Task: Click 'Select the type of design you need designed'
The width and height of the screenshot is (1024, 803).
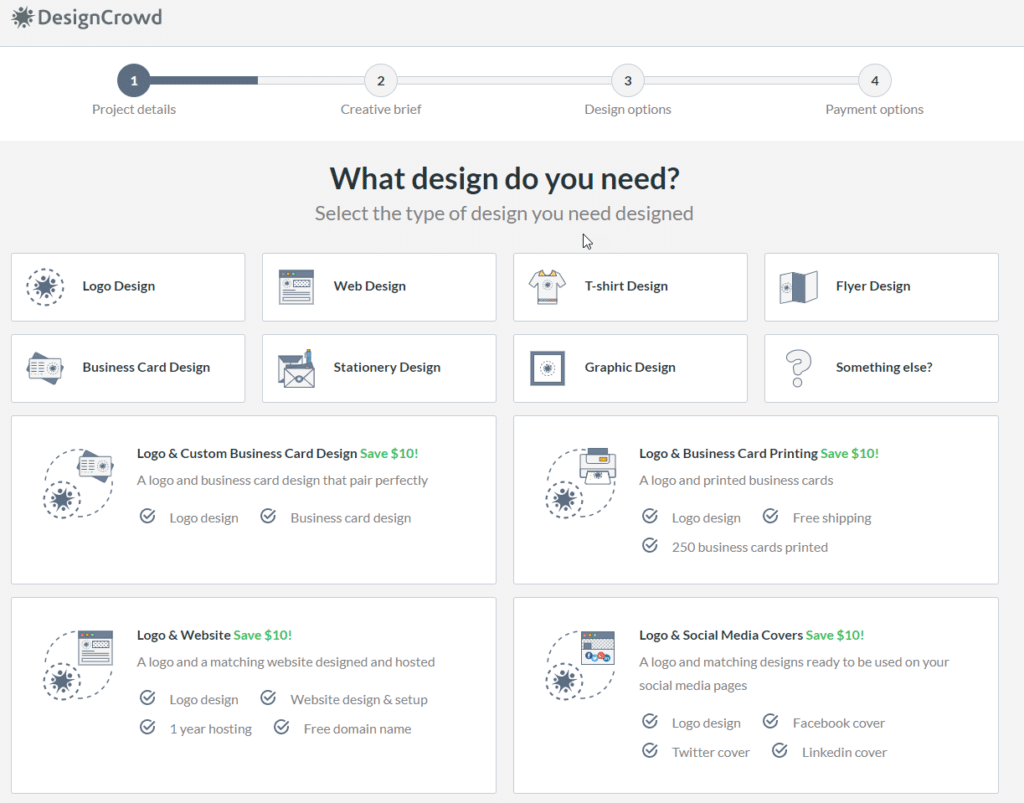Action: coord(504,213)
